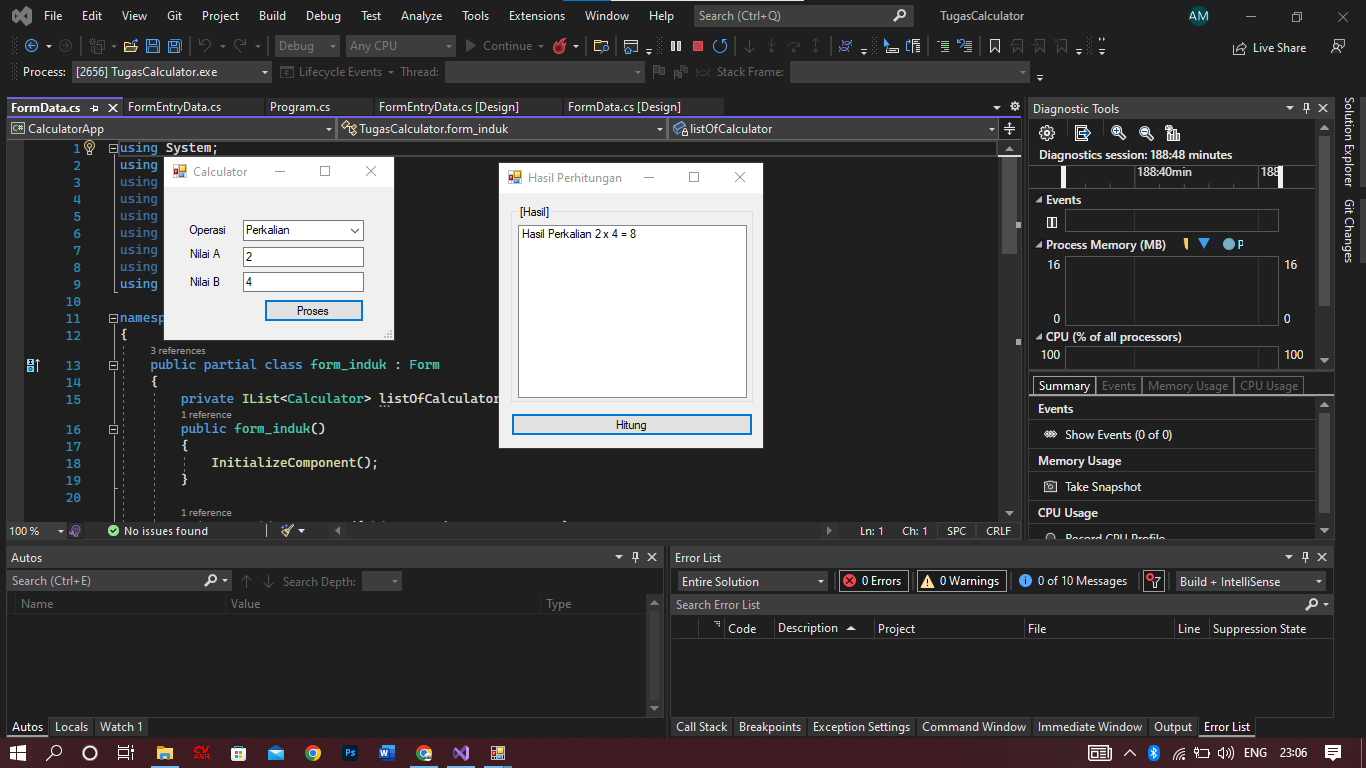Click the Search Error List field
This screenshot has height=768, width=1366.
point(988,605)
